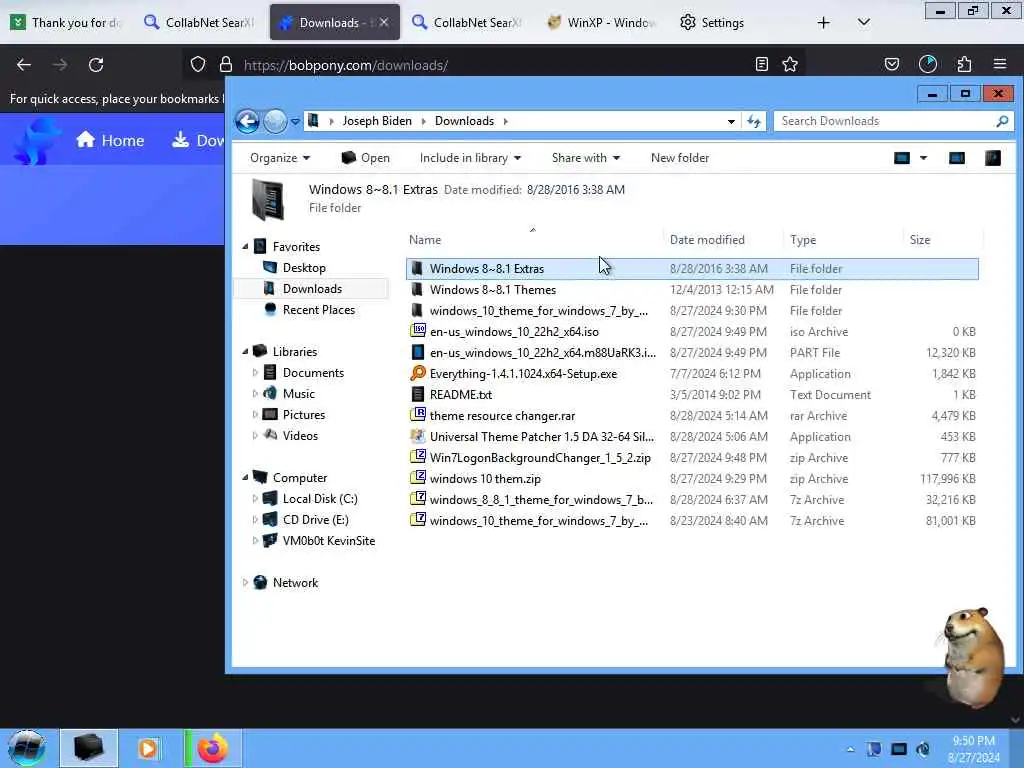The height and width of the screenshot is (768, 1024).
Task: Click the Universal Theme Patcher application icon
Action: click(x=418, y=436)
